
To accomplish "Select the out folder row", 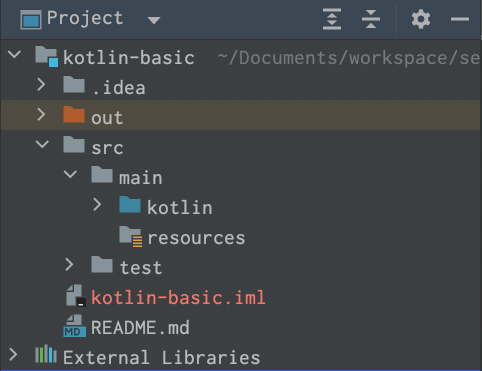I will click(x=241, y=115).
